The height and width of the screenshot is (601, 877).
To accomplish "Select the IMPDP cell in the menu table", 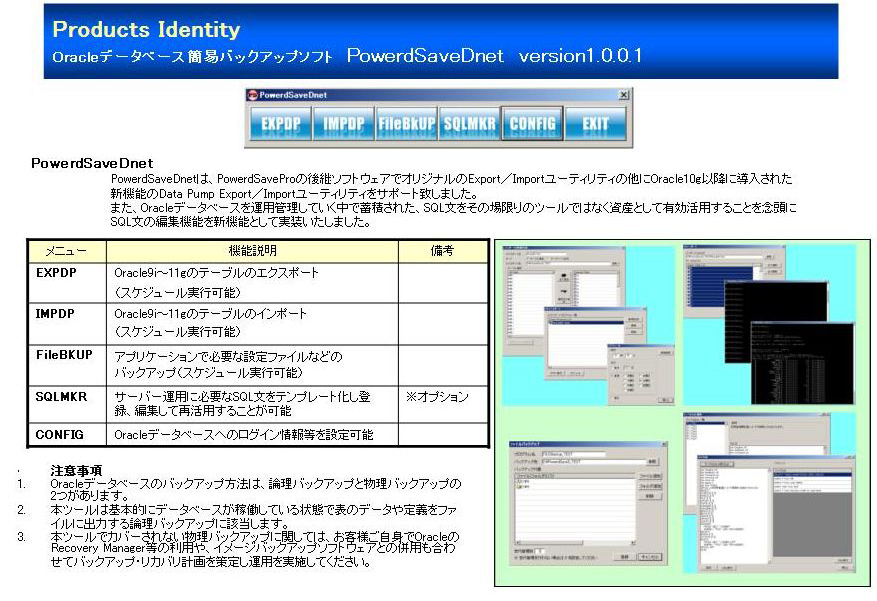I will tap(67, 324).
